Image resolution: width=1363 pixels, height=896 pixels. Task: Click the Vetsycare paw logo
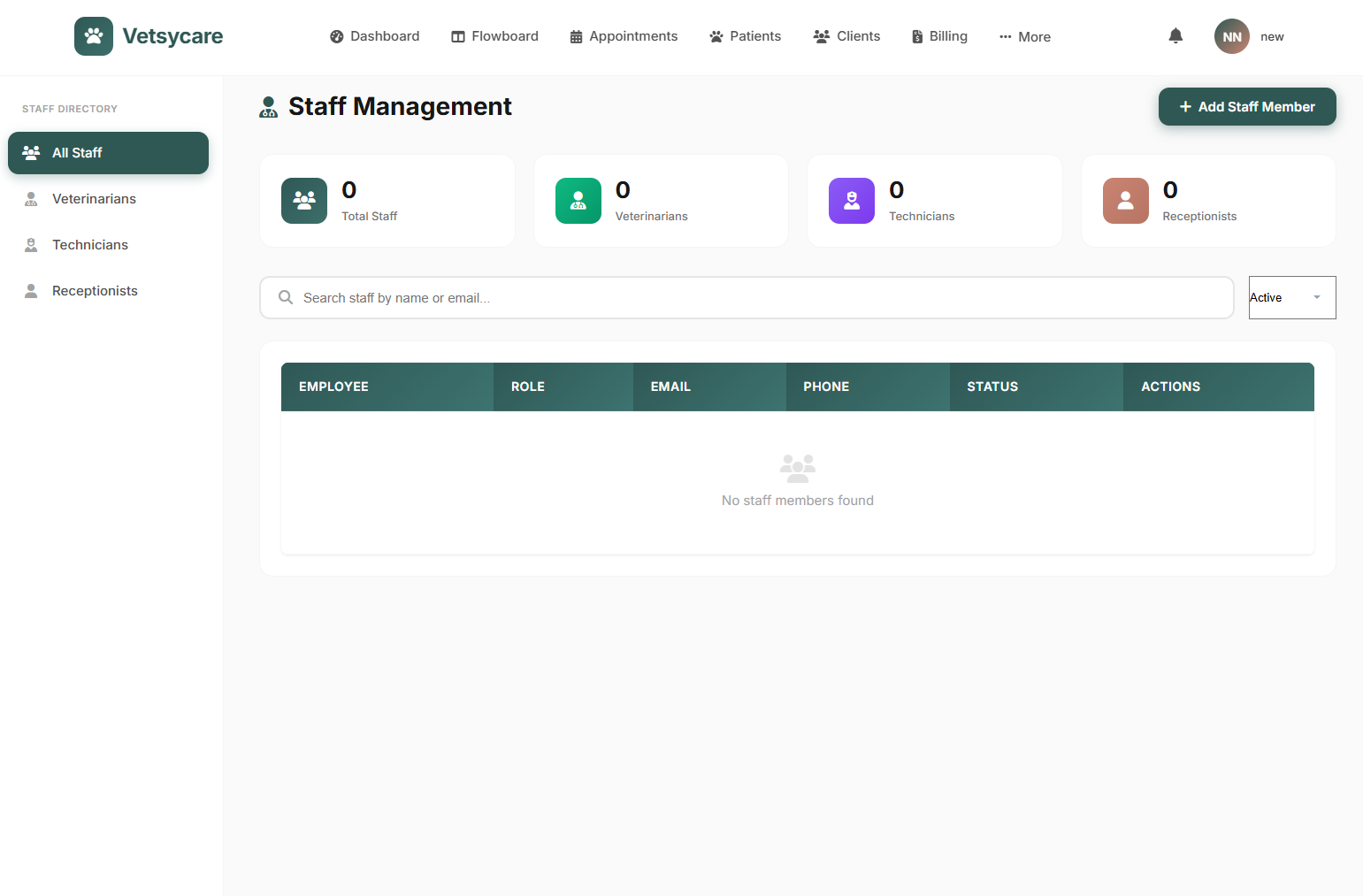click(x=94, y=36)
